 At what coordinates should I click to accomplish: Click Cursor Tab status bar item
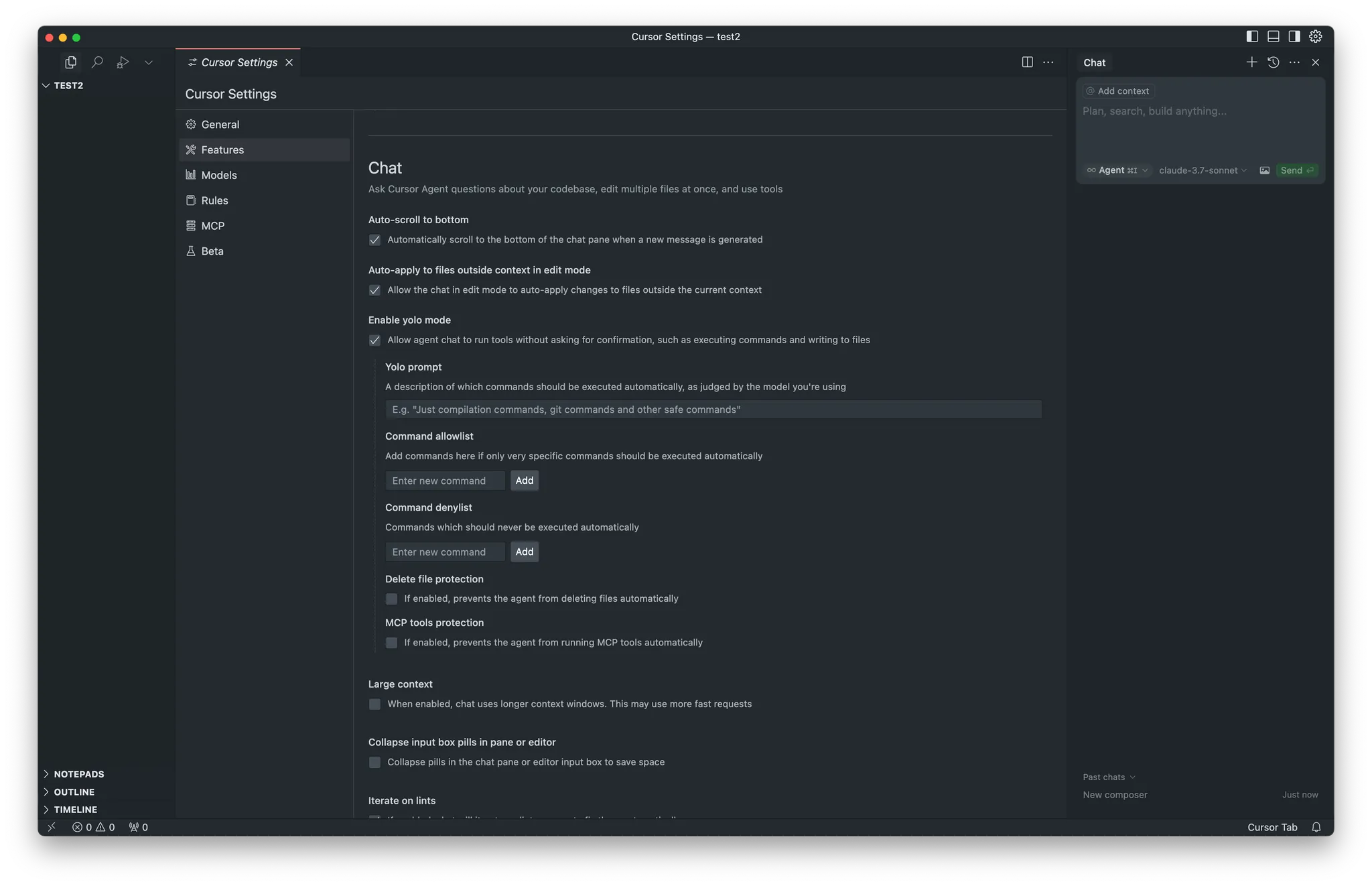tap(1272, 827)
